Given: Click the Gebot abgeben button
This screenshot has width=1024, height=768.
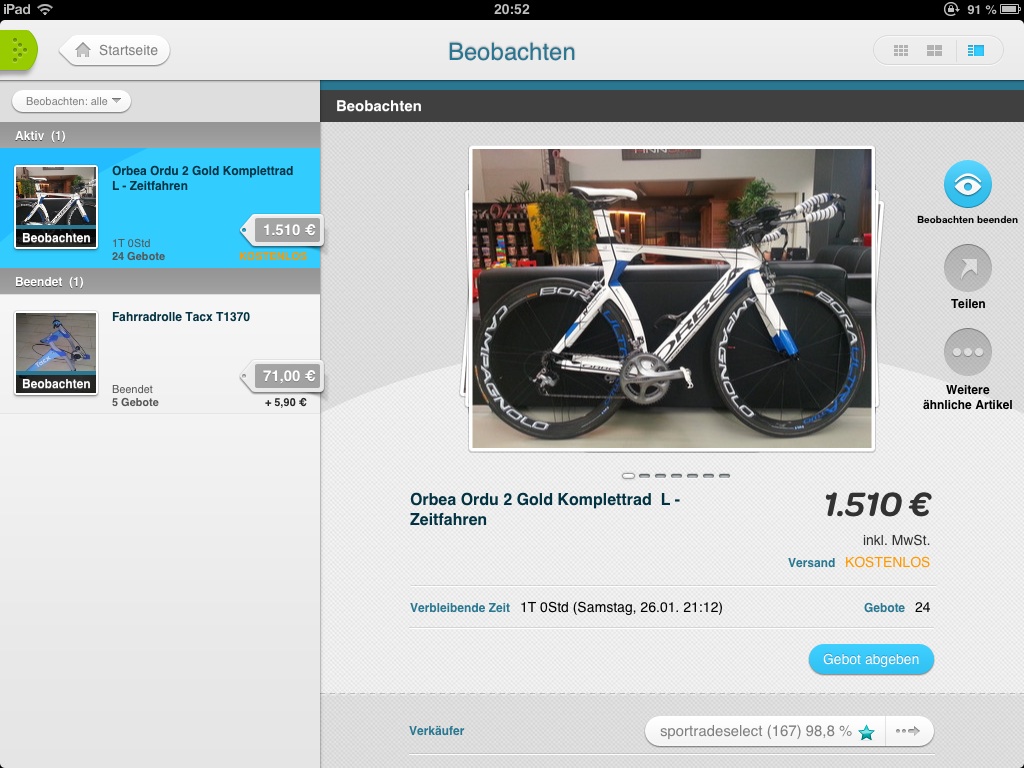Looking at the screenshot, I should tap(871, 660).
